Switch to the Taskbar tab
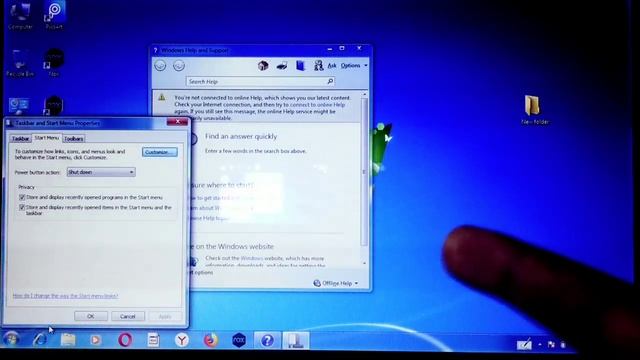 tap(20, 139)
